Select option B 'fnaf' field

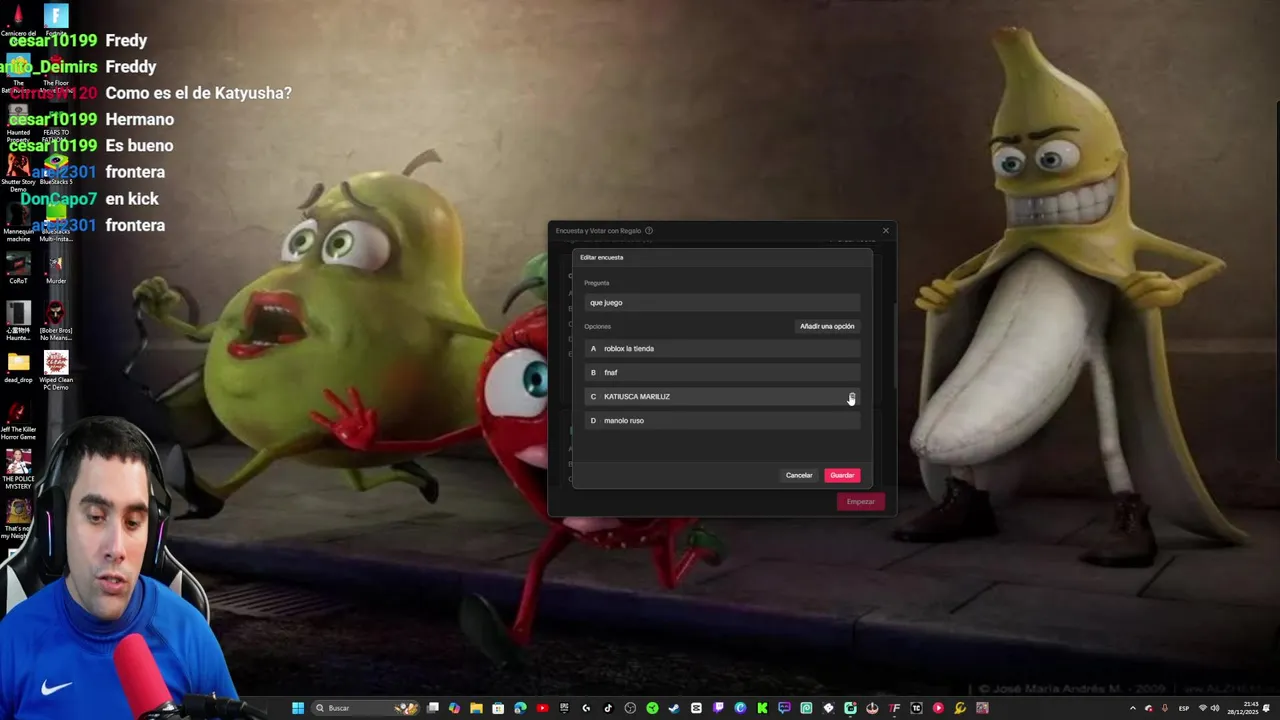pos(722,372)
